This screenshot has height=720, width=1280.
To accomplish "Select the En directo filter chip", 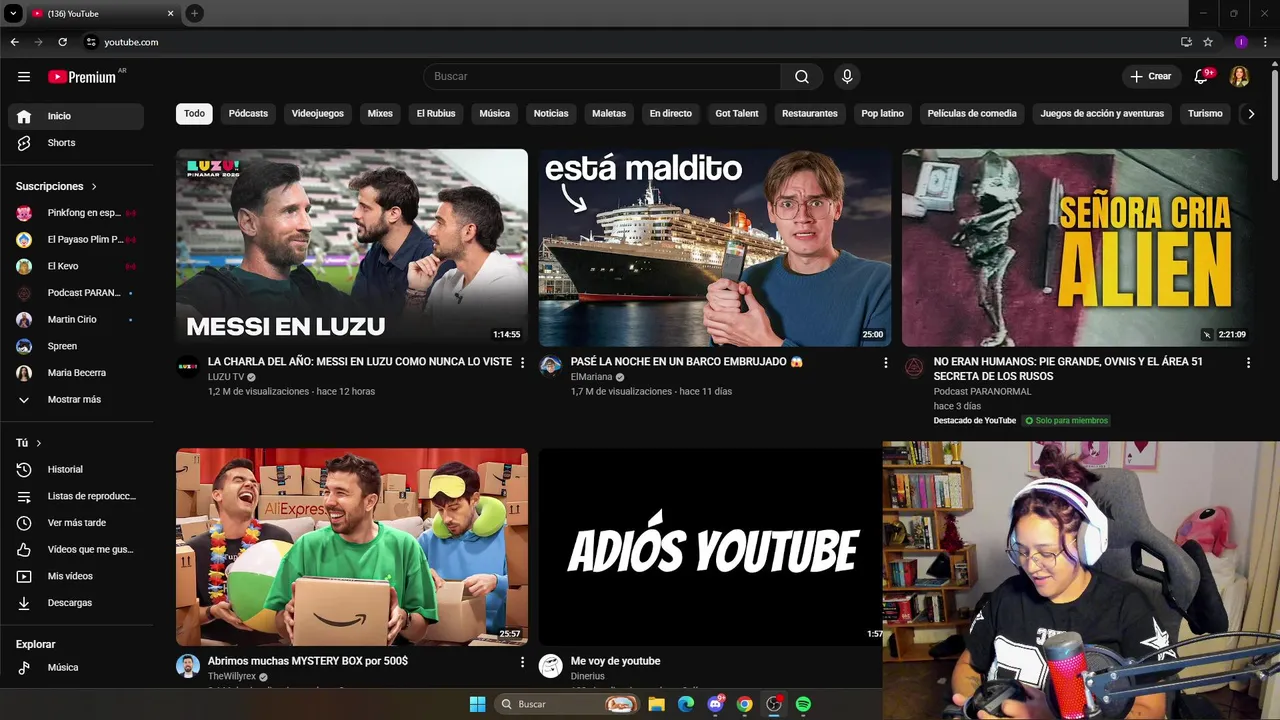I will (x=671, y=114).
